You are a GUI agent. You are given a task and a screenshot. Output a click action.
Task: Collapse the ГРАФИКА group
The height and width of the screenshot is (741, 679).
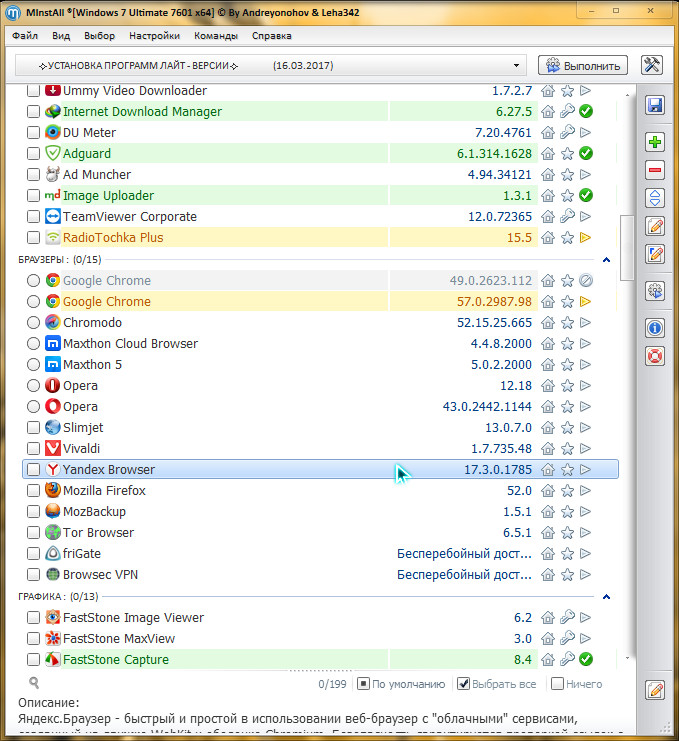click(x=606, y=596)
